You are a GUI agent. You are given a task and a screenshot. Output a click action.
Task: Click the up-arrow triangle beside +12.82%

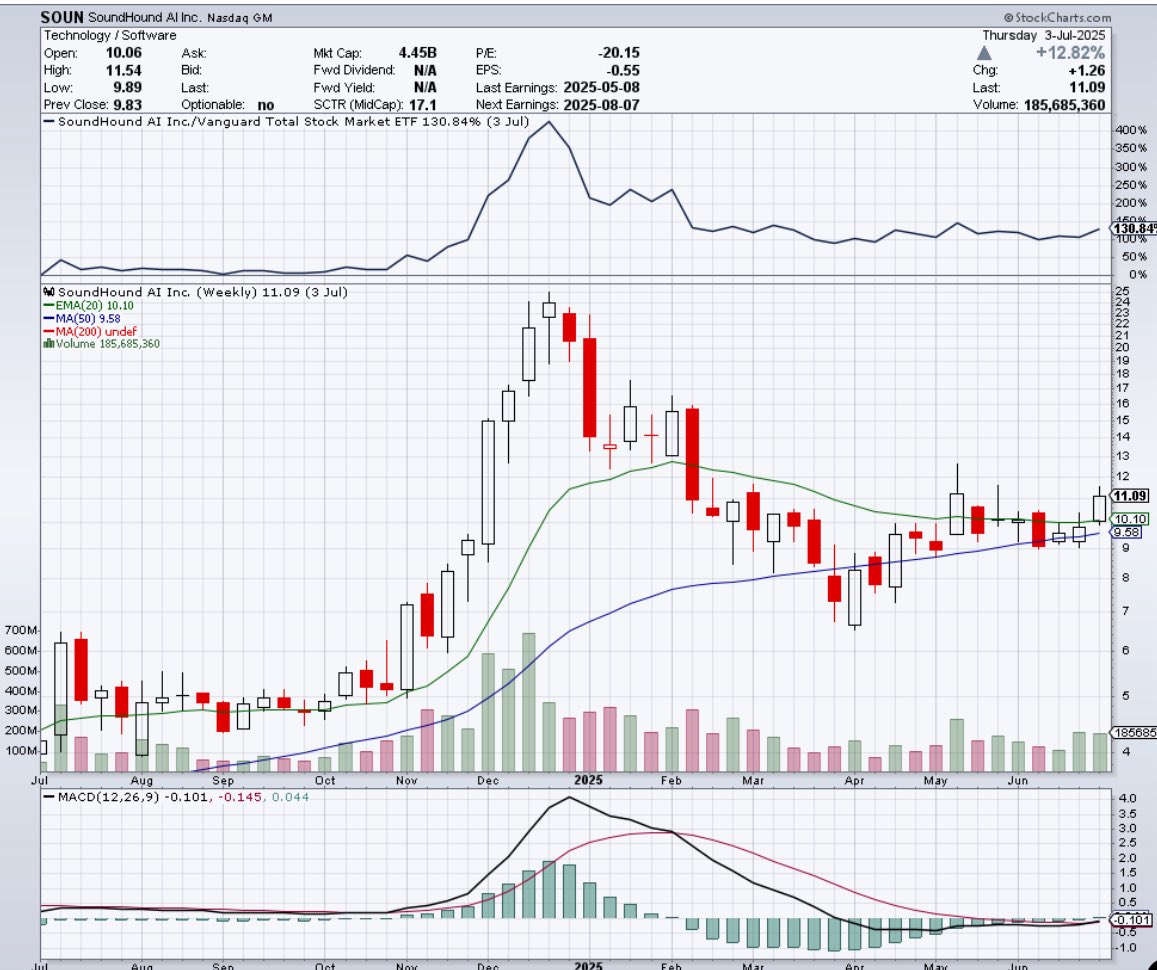tap(984, 53)
